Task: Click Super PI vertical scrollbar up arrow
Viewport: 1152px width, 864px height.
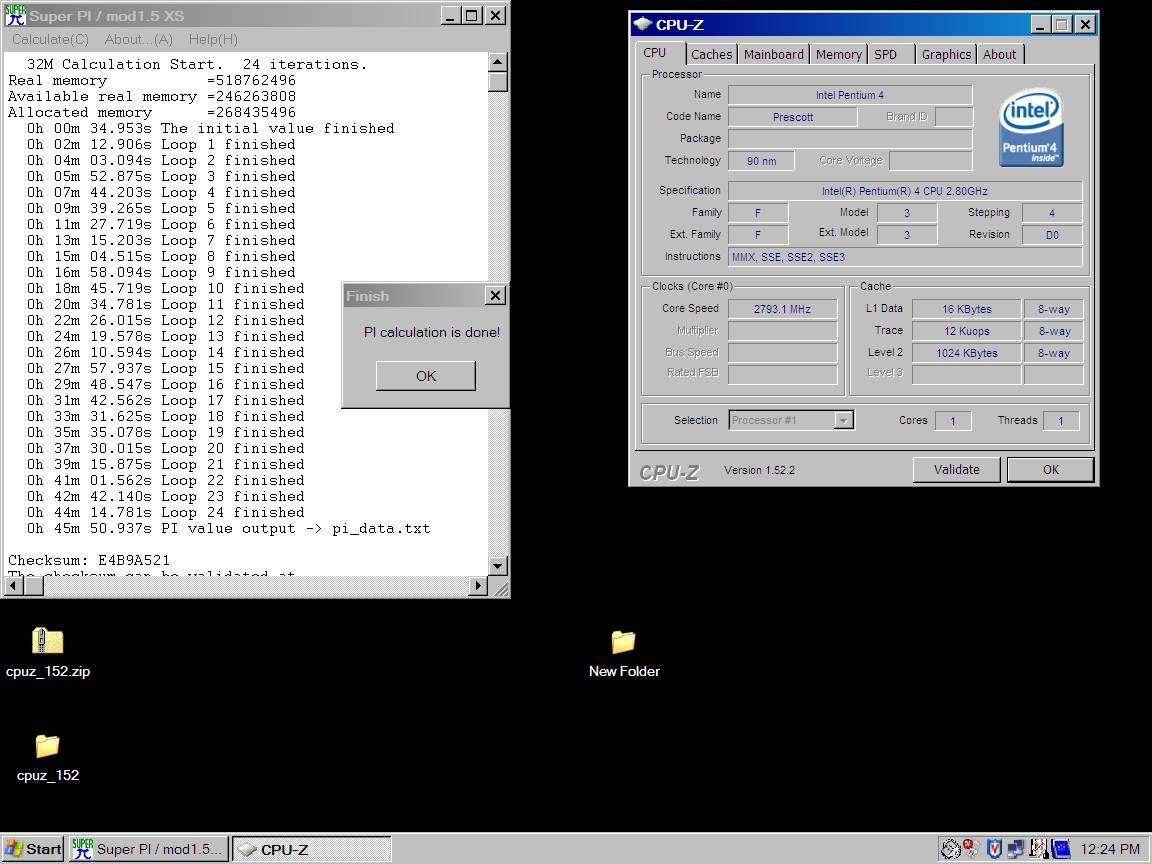Action: 497,62
